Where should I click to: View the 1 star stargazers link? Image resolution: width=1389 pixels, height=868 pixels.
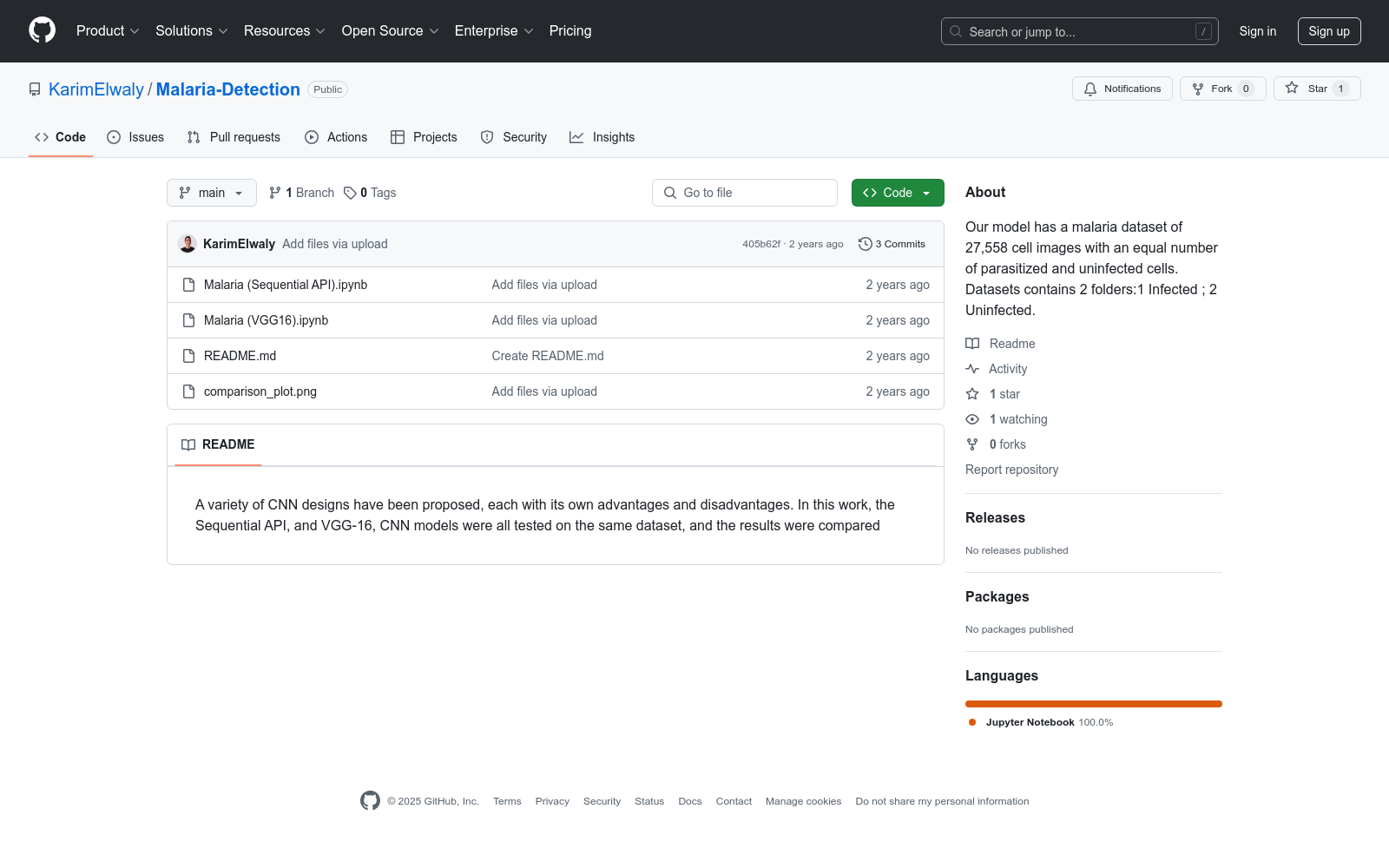pos(993,394)
